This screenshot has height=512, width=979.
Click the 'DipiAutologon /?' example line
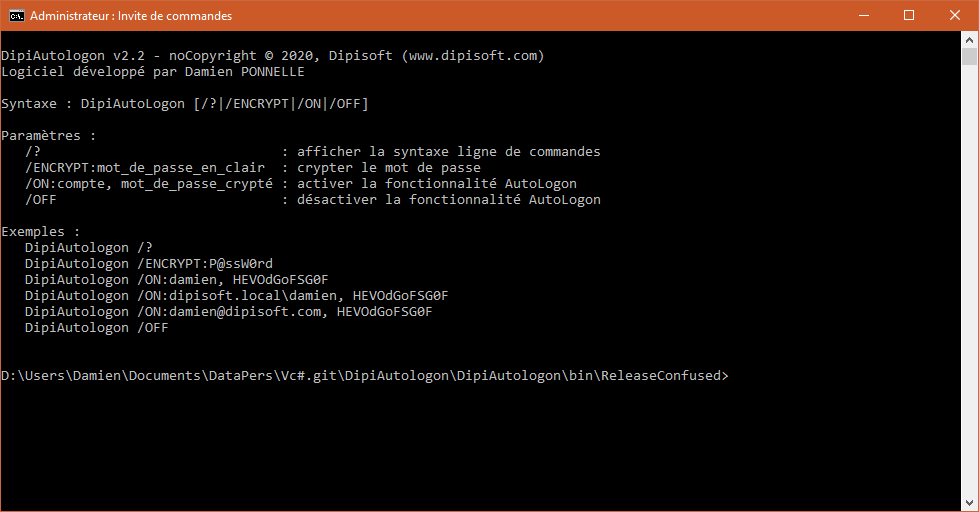[89, 248]
